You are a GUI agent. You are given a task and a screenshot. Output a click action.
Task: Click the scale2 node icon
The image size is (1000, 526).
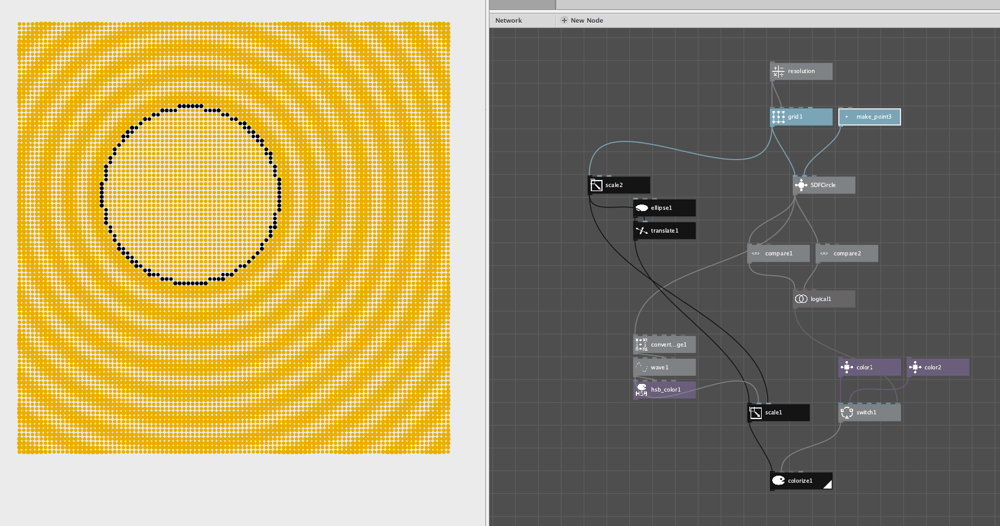[596, 185]
